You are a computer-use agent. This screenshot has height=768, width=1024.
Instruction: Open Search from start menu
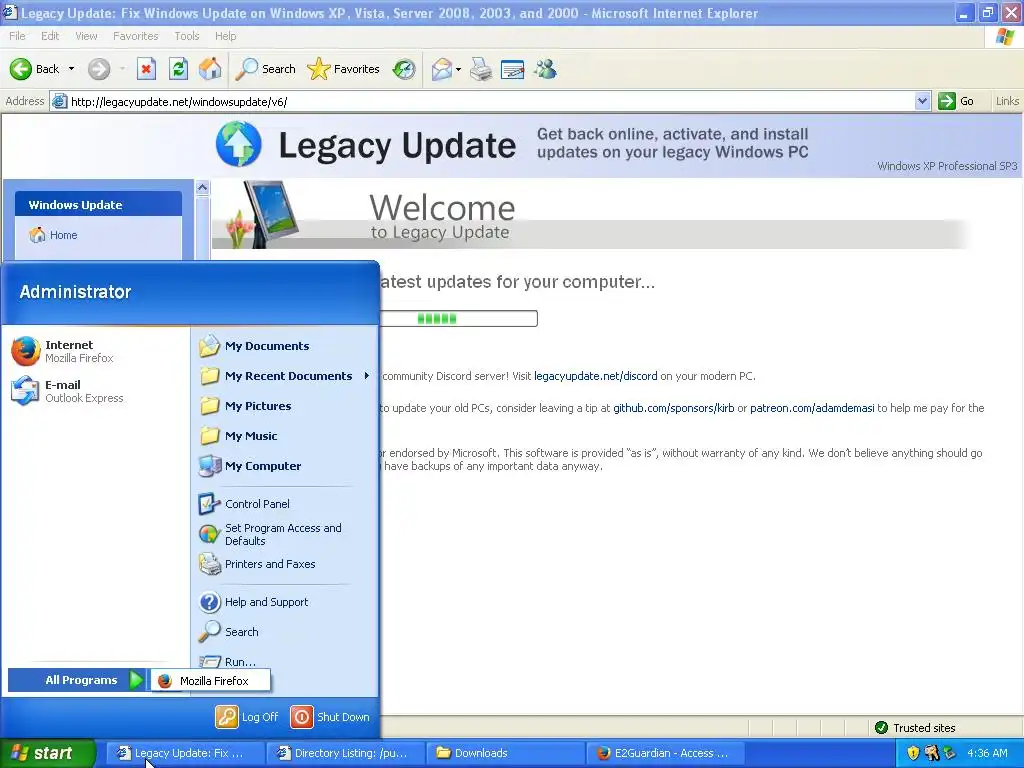click(285, 632)
